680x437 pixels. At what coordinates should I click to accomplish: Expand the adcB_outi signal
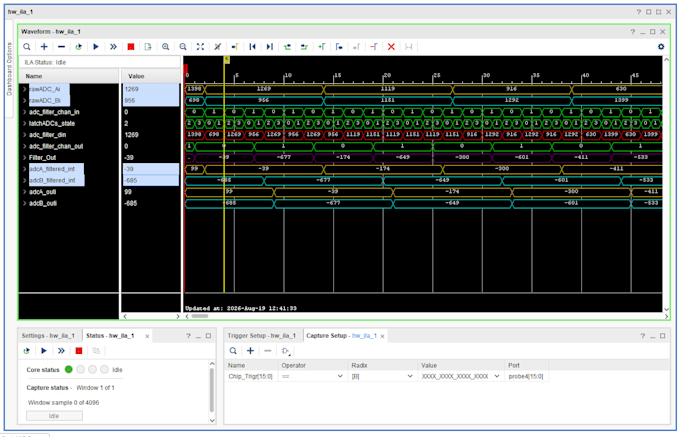[25, 203]
